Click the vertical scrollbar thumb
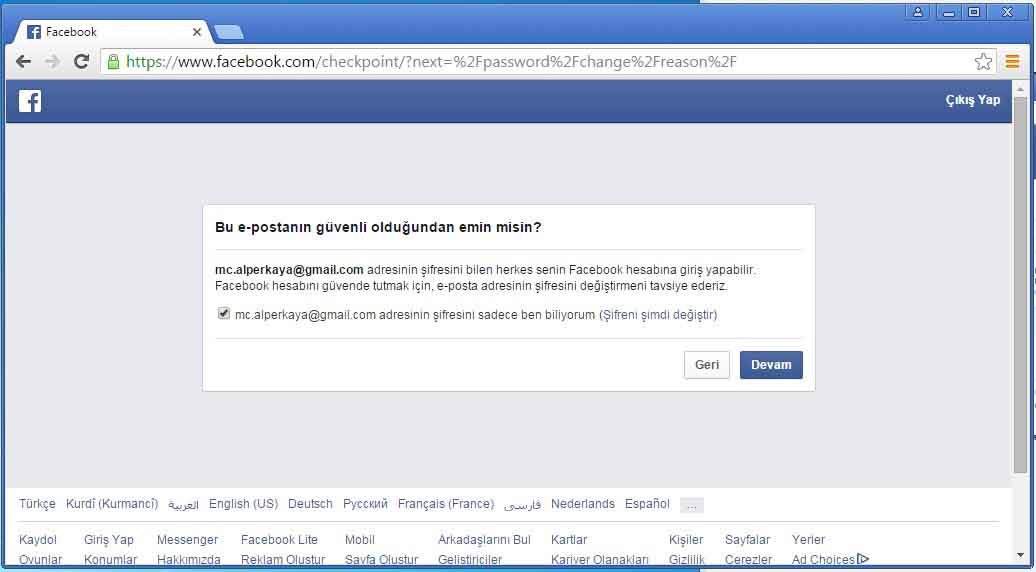Image resolution: width=1036 pixels, height=572 pixels. (1020, 280)
